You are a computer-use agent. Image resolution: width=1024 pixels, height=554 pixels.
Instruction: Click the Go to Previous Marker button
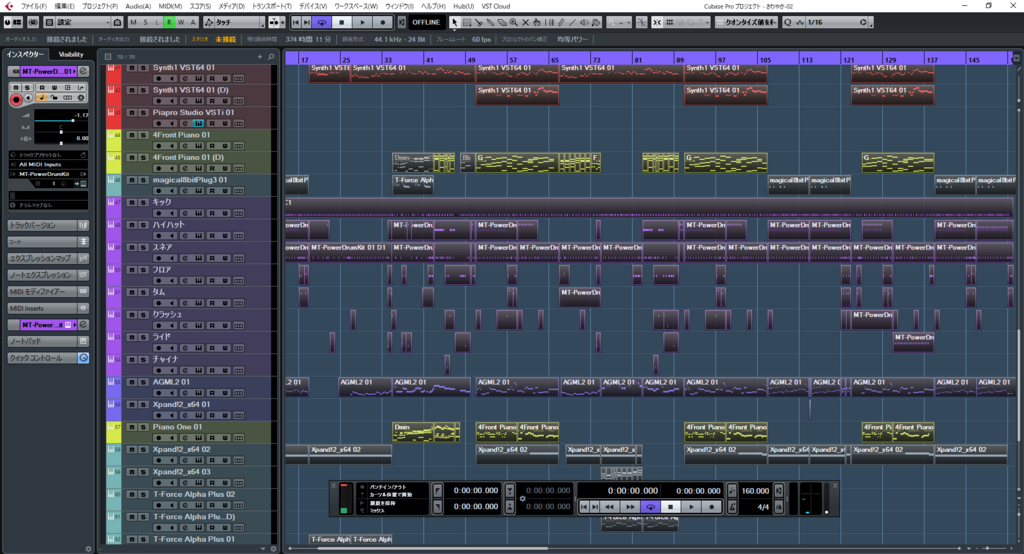[x=296, y=22]
